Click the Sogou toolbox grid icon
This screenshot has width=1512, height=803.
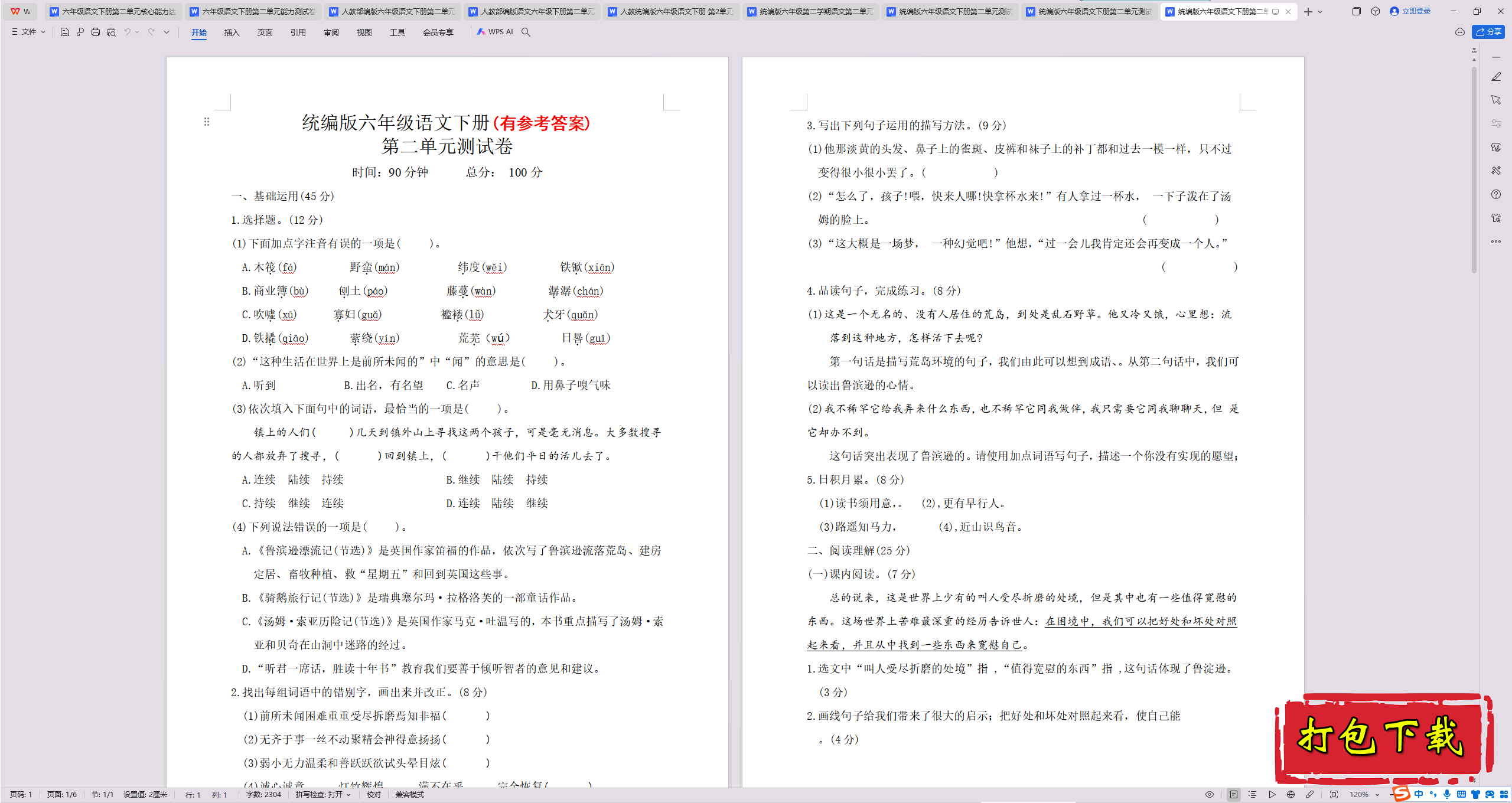pyautogui.click(x=1503, y=795)
